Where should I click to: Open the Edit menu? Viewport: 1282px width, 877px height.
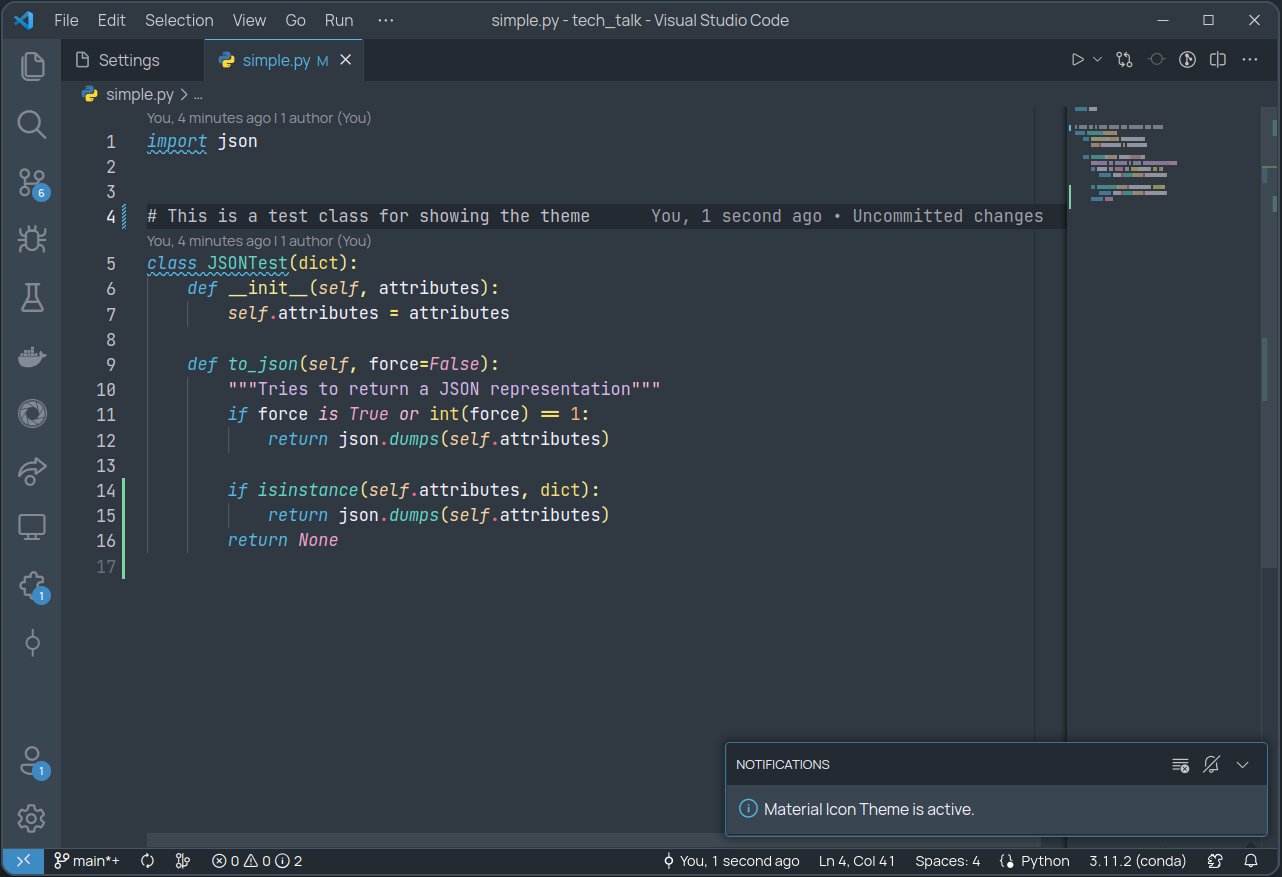coord(112,20)
